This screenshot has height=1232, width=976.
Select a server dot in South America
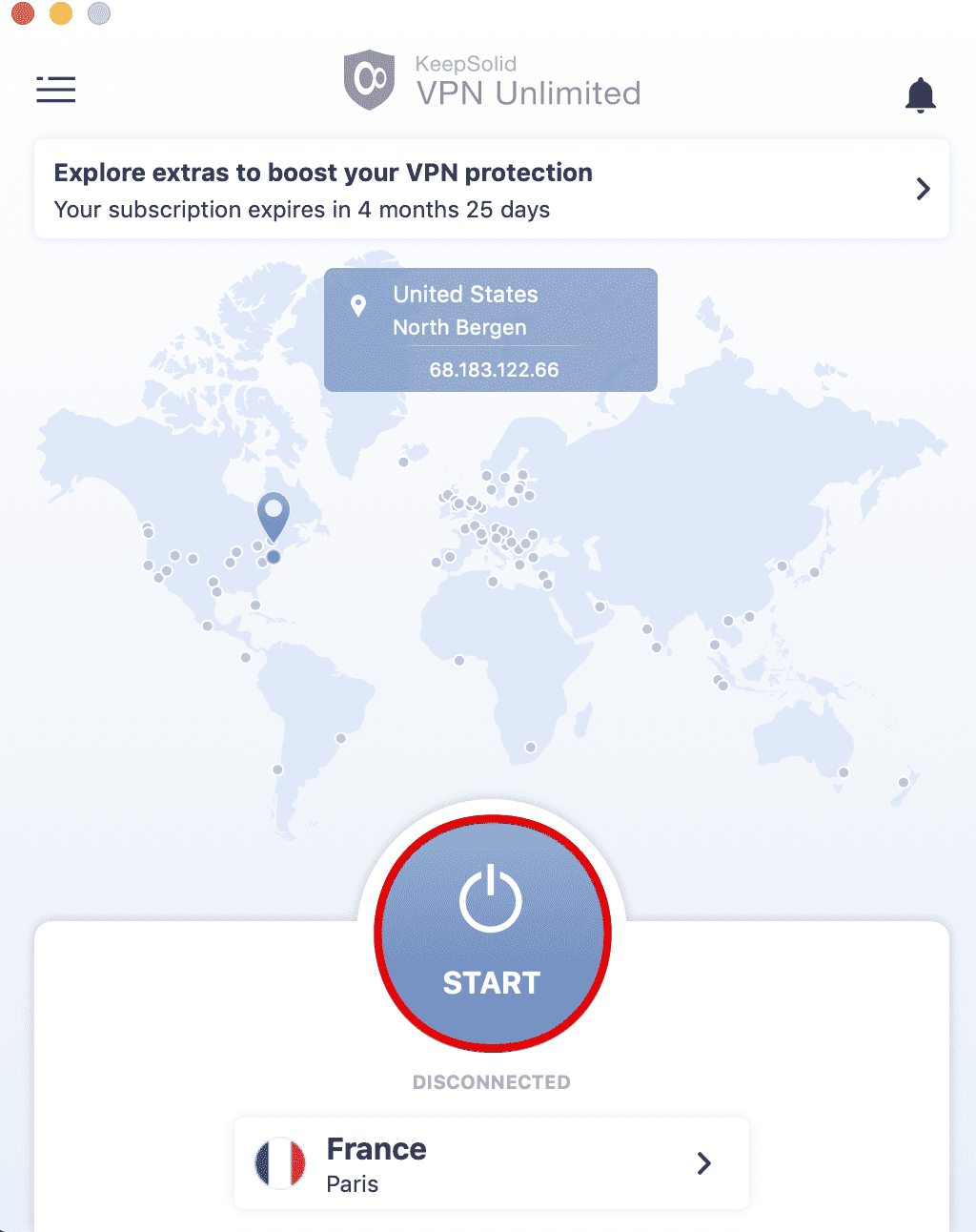coord(339,736)
